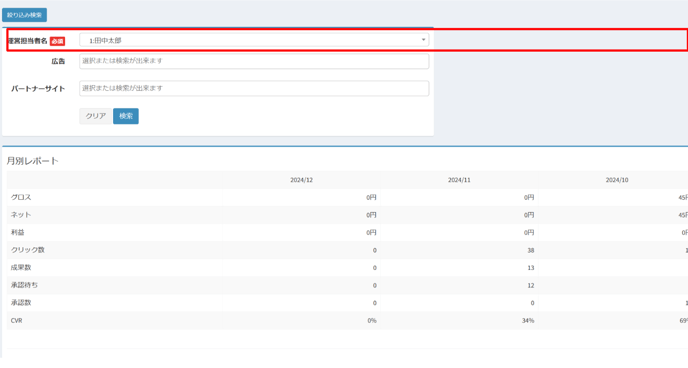This screenshot has height=368, width=688.
Task: Click ネット value 0円 for 2024/11
Action: pos(529,215)
